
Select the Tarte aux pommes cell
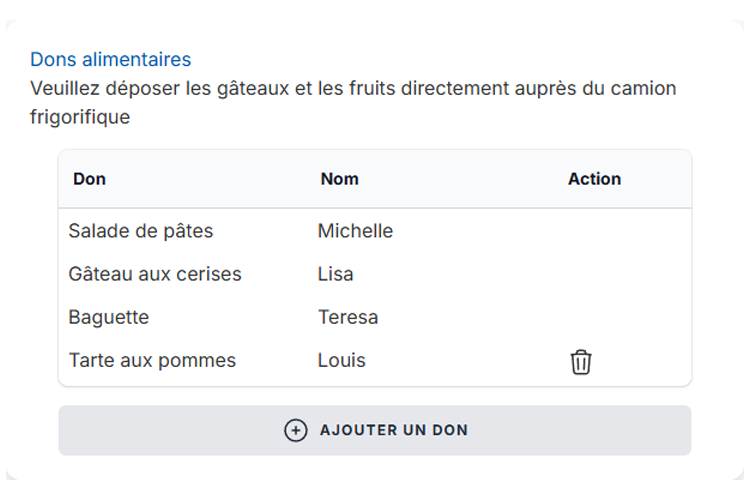pos(152,360)
